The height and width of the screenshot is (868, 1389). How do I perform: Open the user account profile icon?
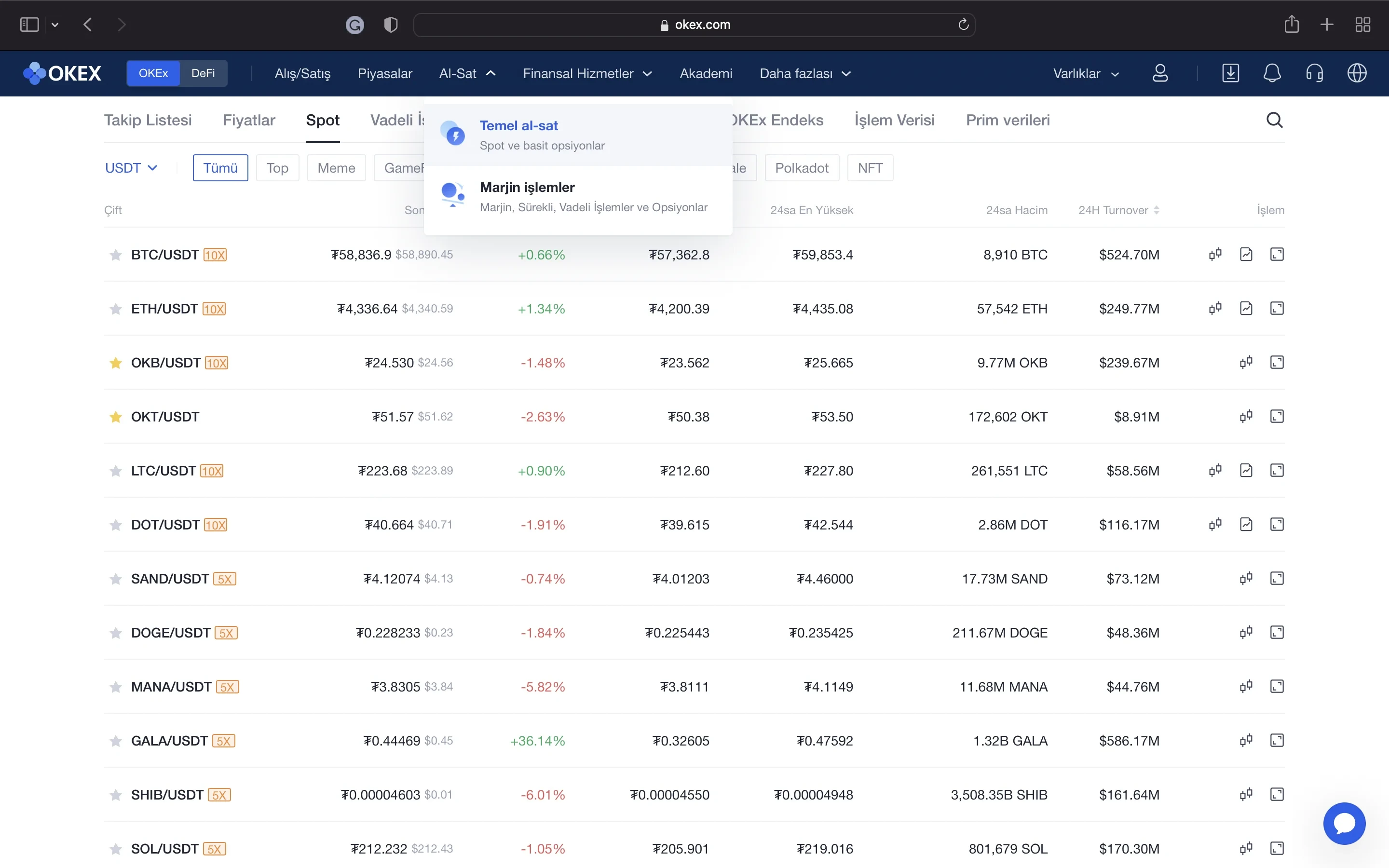(x=1160, y=73)
